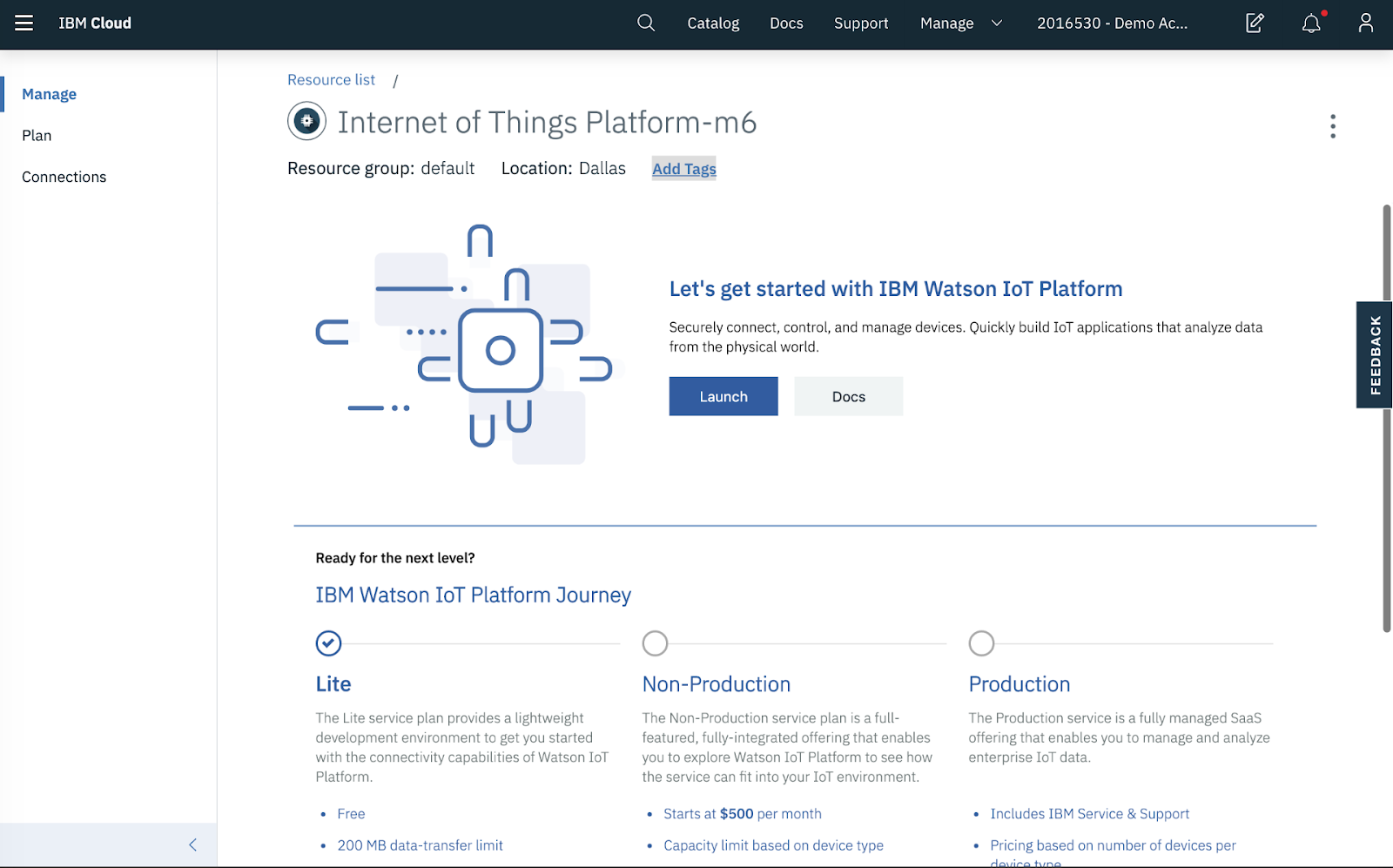
Task: Click 'Capacity limit based on device type'
Action: click(773, 845)
